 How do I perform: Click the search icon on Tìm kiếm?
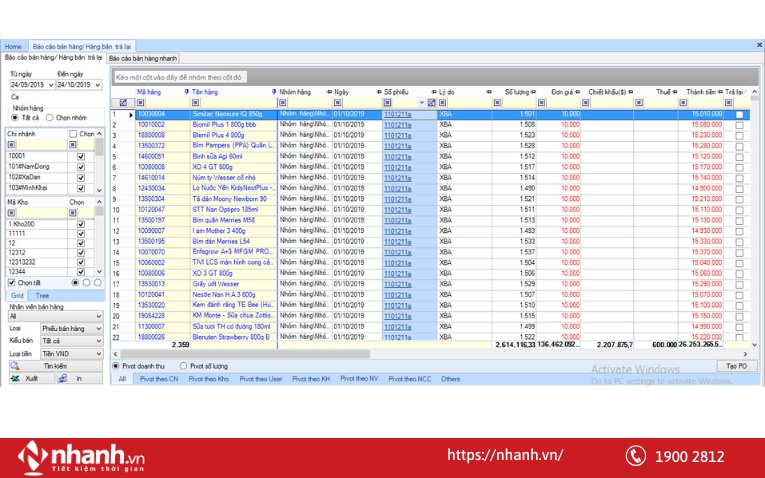(x=15, y=366)
